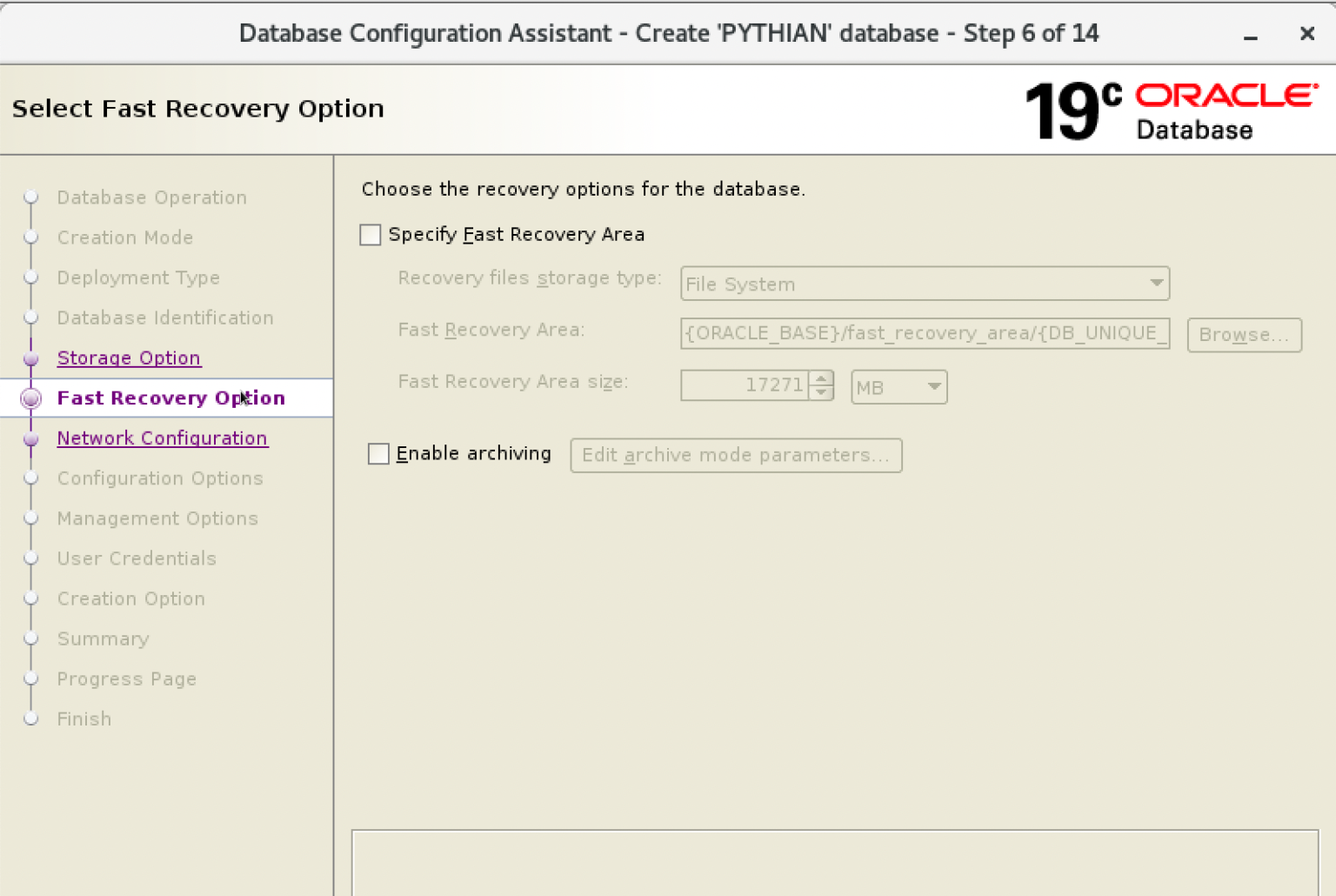Check the Specify Fast Recovery Area checkbox
This screenshot has width=1336, height=896.
click(x=370, y=234)
